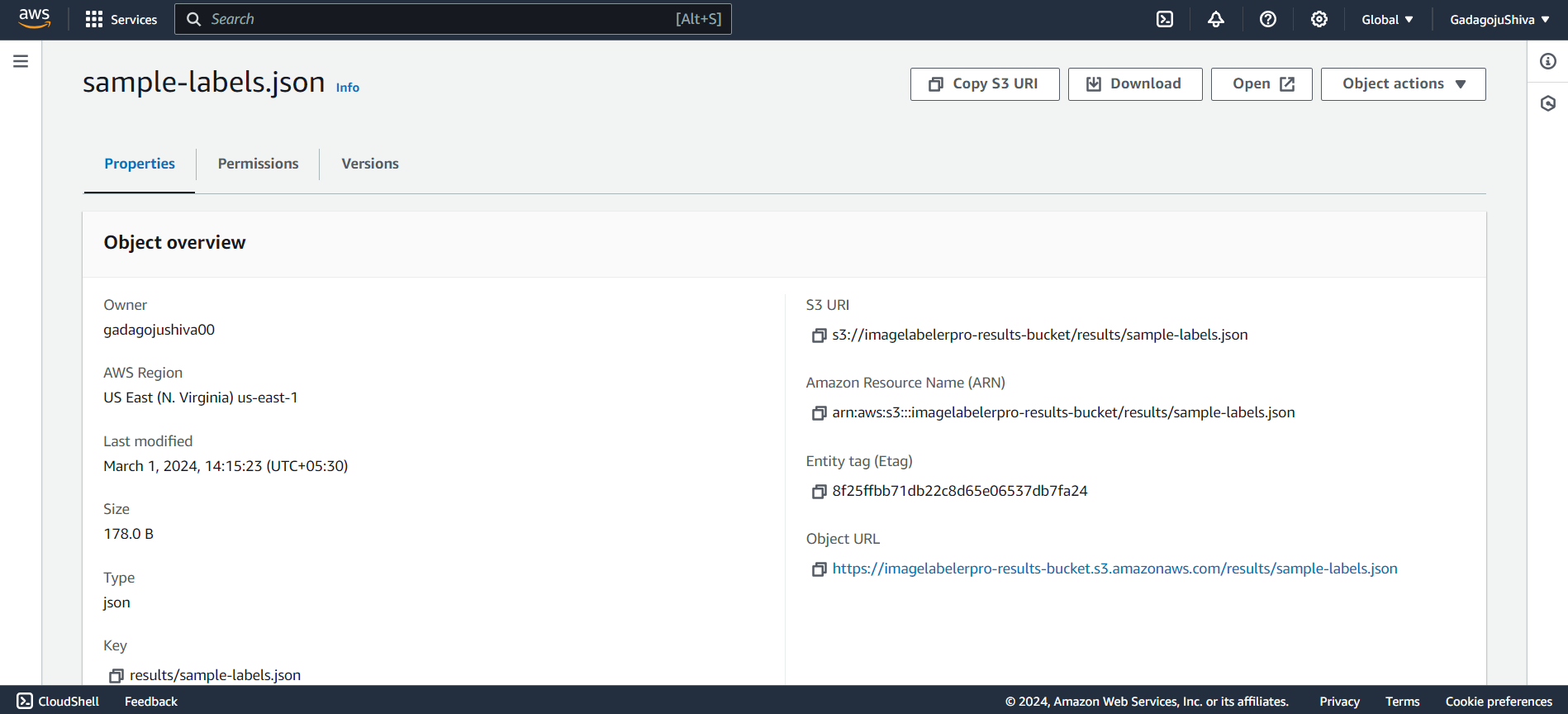
Task: Copy the ARN with its copy icon
Action: pyautogui.click(x=819, y=413)
